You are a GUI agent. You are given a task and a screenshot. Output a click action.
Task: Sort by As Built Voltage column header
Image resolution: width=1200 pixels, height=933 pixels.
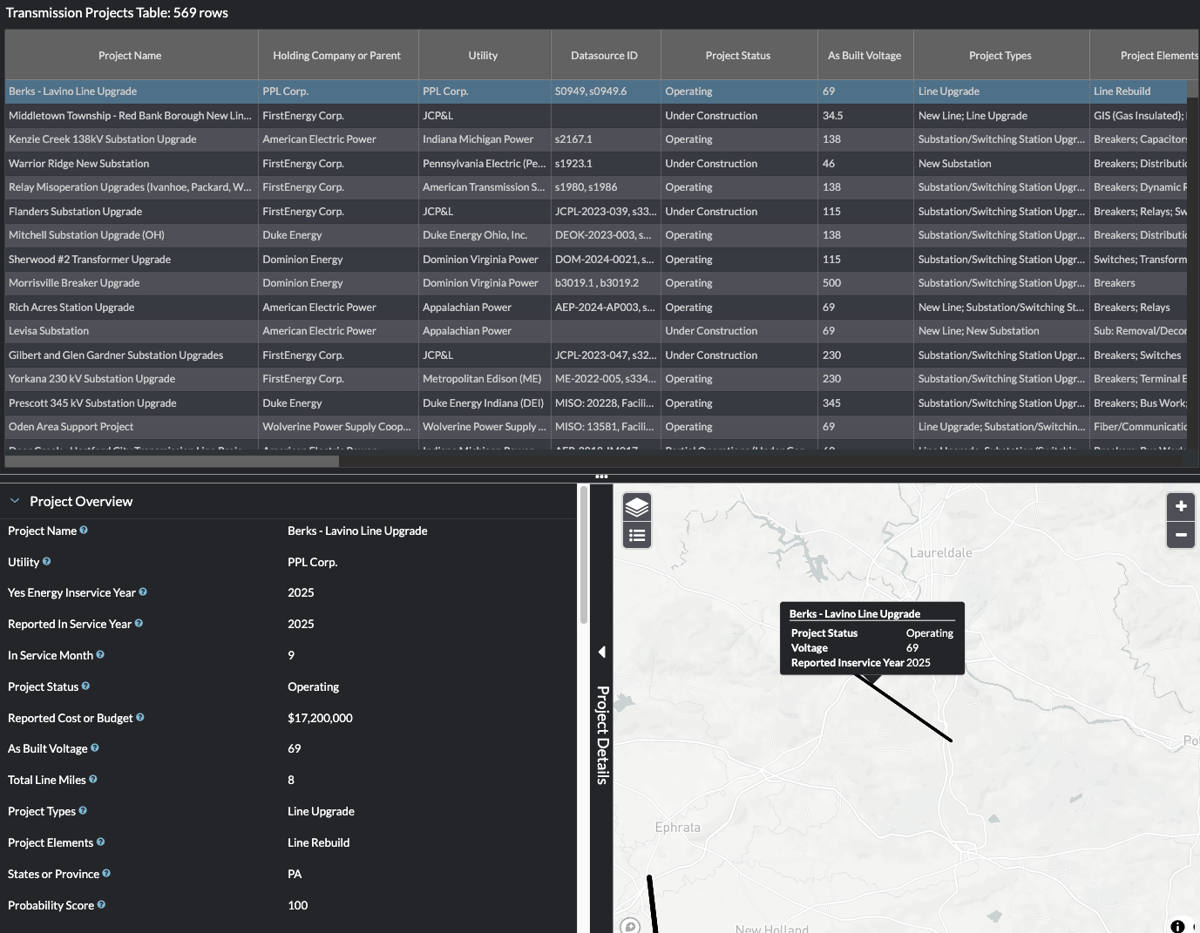click(x=865, y=55)
